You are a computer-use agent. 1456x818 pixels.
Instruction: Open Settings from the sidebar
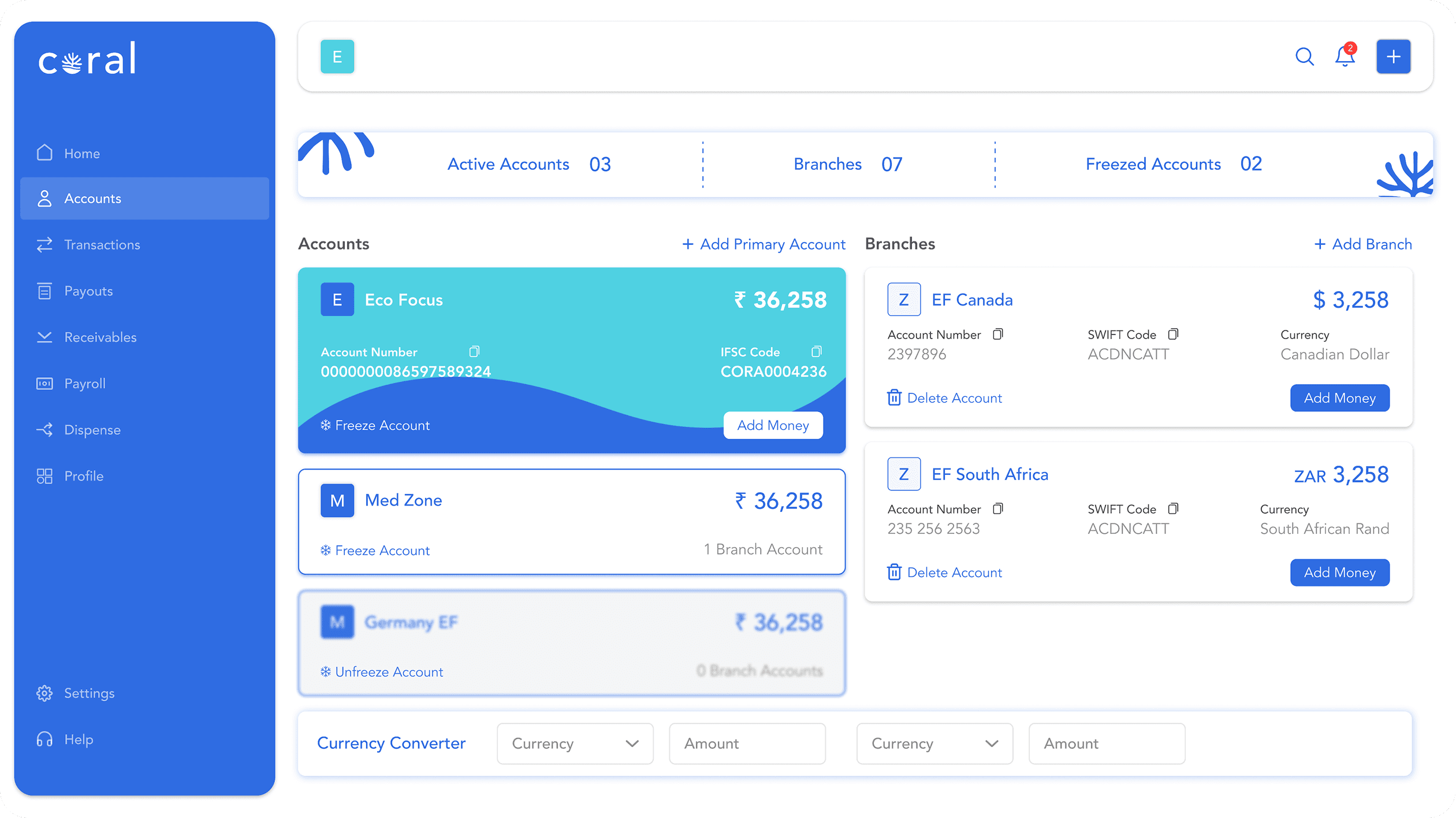point(89,693)
